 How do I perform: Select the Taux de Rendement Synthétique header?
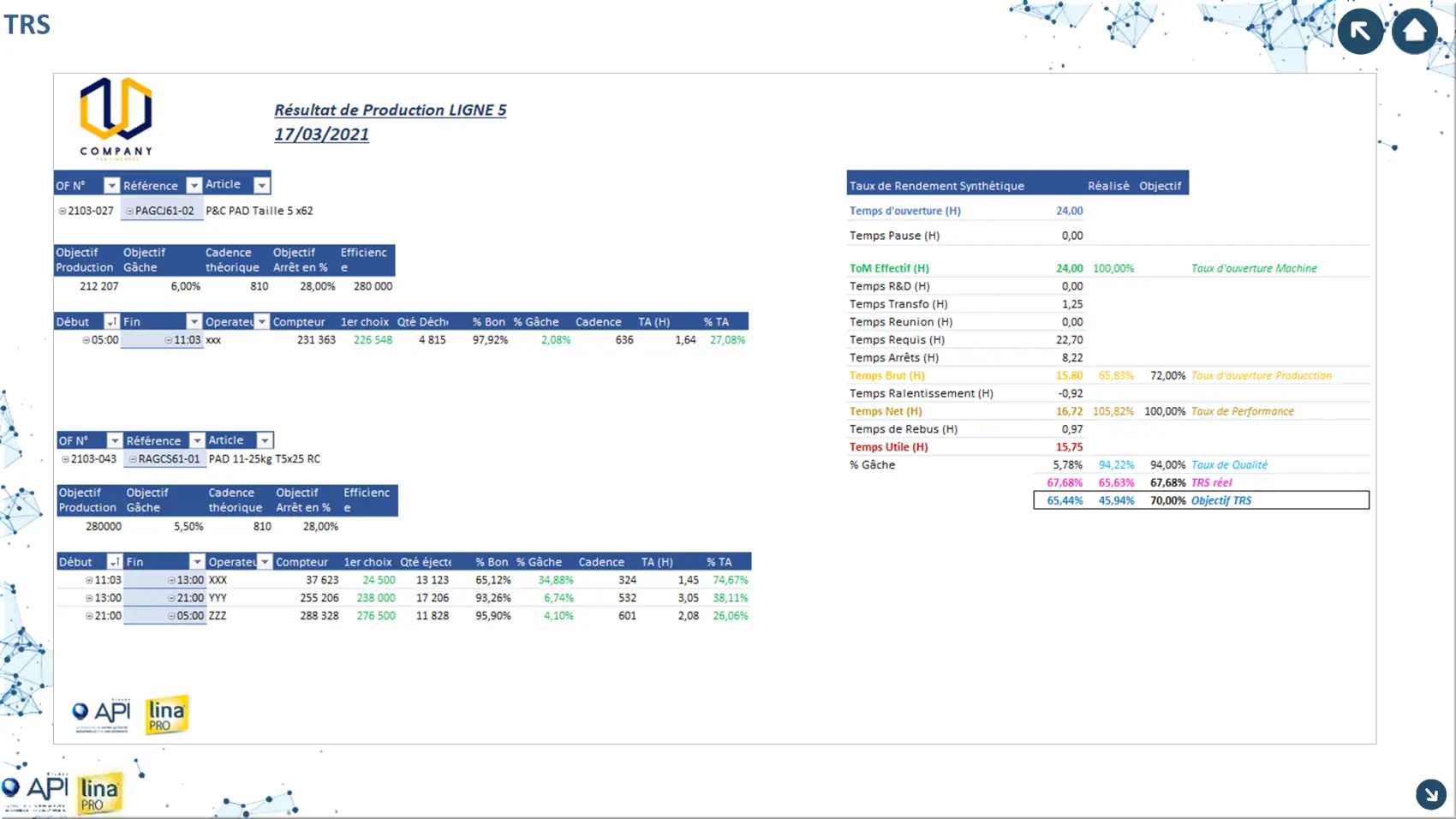[936, 186]
